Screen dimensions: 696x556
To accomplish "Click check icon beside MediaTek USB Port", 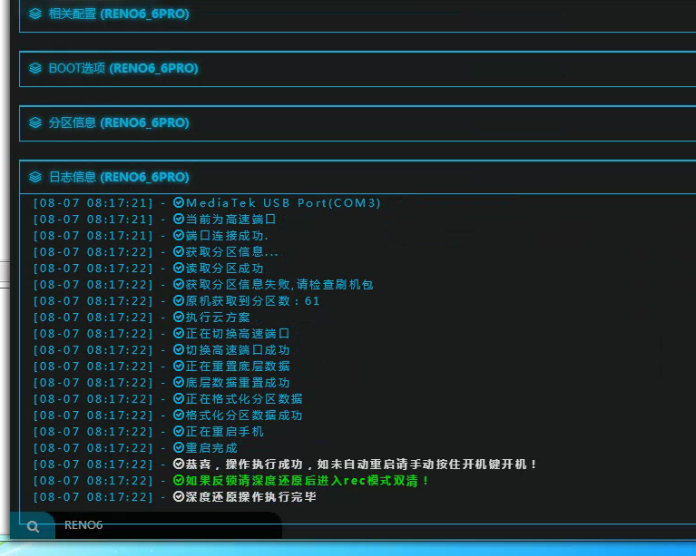I will [x=178, y=203].
